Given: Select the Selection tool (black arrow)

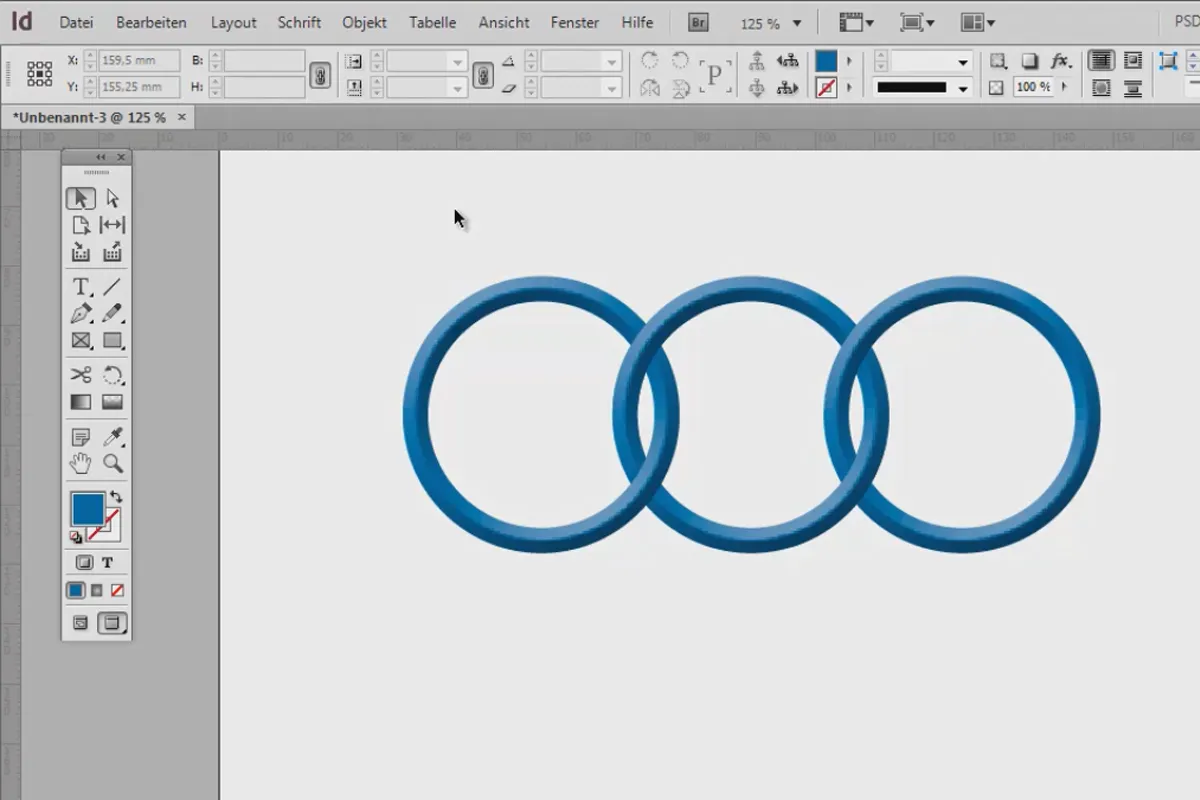Looking at the screenshot, I should click(x=81, y=198).
